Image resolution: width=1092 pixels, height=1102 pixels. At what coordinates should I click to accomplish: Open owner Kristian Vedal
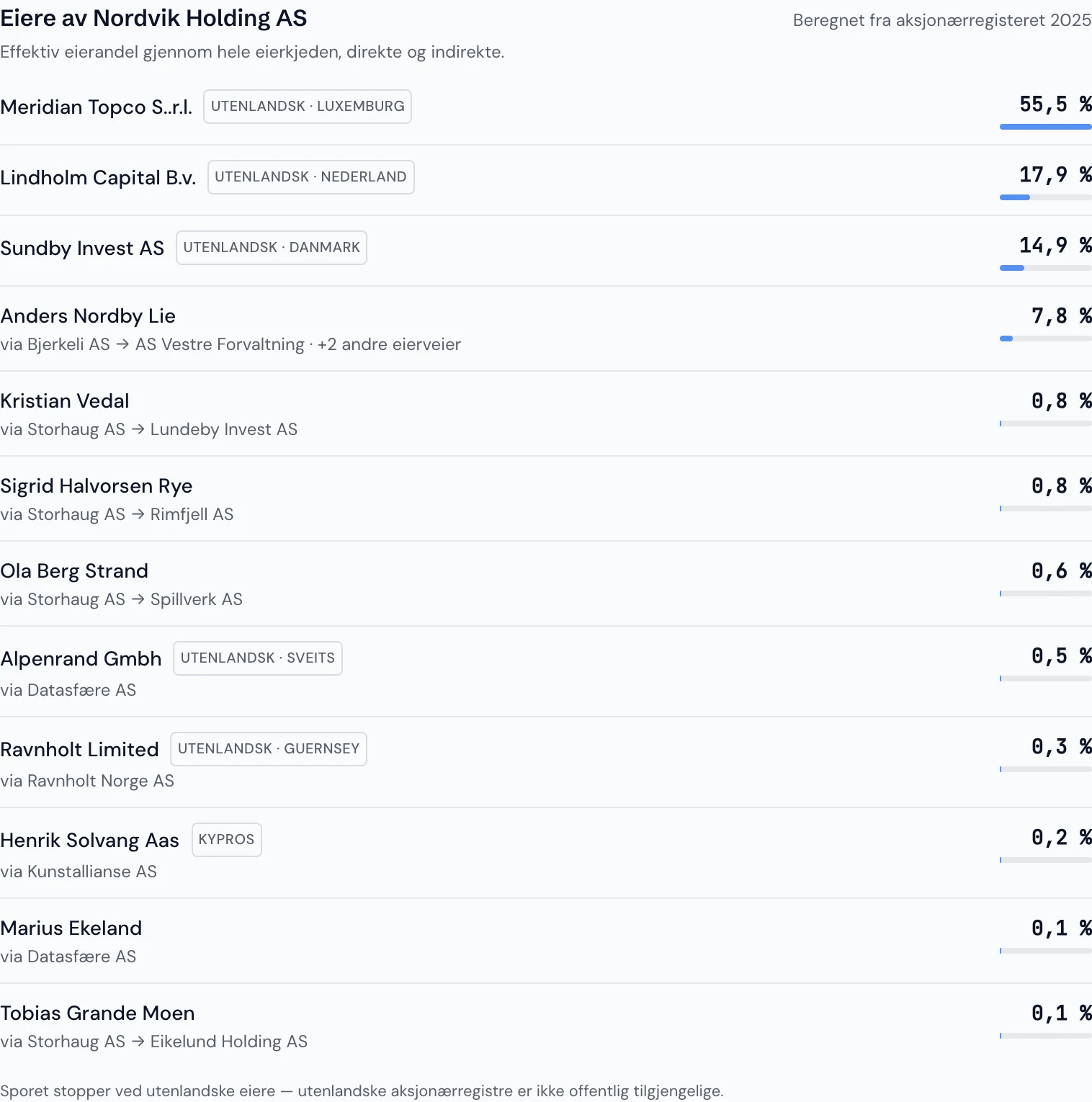(x=65, y=400)
